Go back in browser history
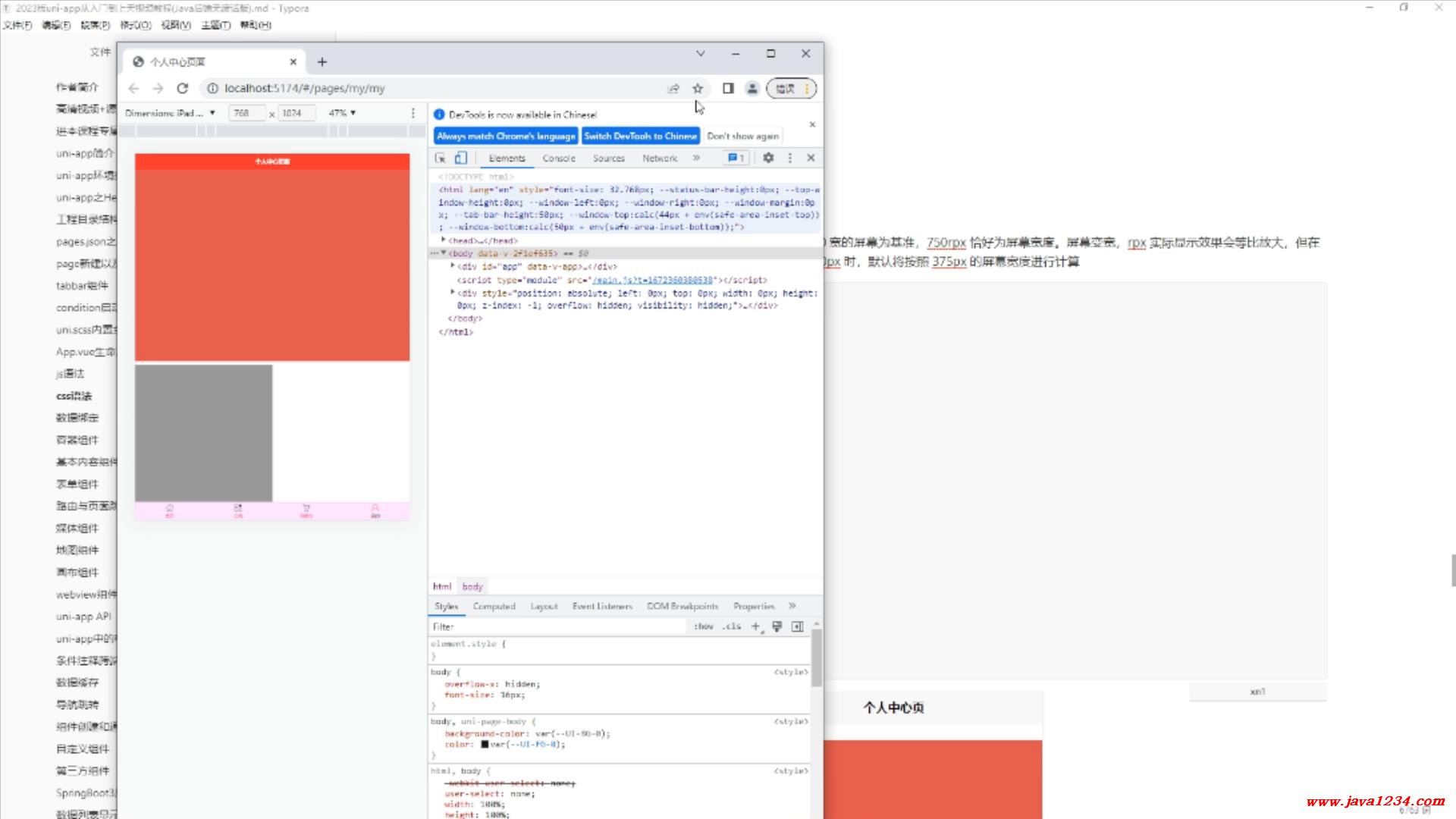The width and height of the screenshot is (1456, 819). click(x=133, y=89)
